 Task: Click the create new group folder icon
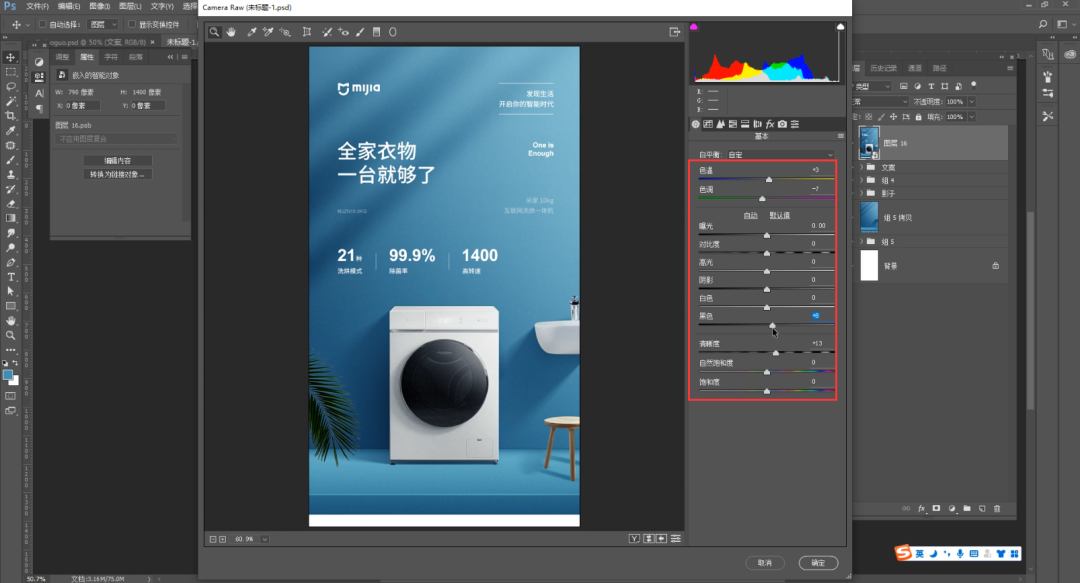[x=967, y=509]
